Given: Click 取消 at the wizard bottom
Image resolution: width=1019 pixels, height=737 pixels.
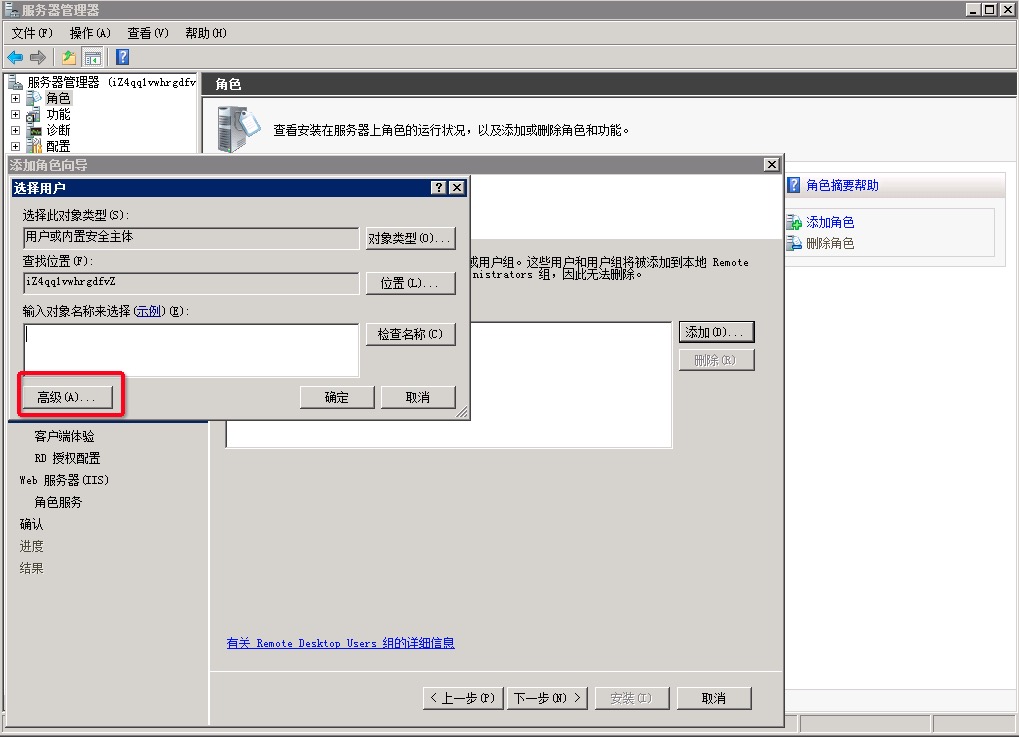Looking at the screenshot, I should (x=714, y=698).
